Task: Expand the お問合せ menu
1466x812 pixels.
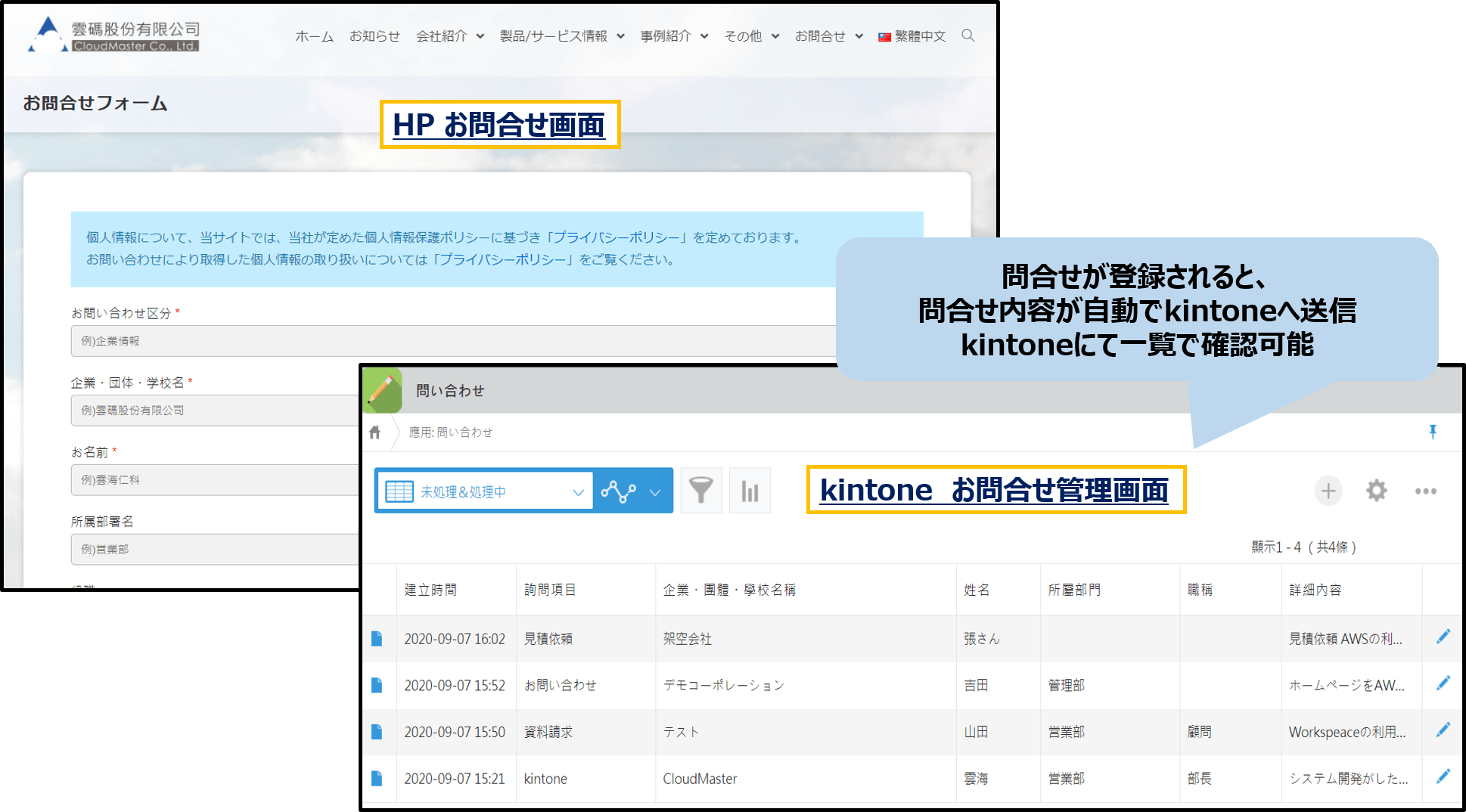Action: tap(829, 36)
